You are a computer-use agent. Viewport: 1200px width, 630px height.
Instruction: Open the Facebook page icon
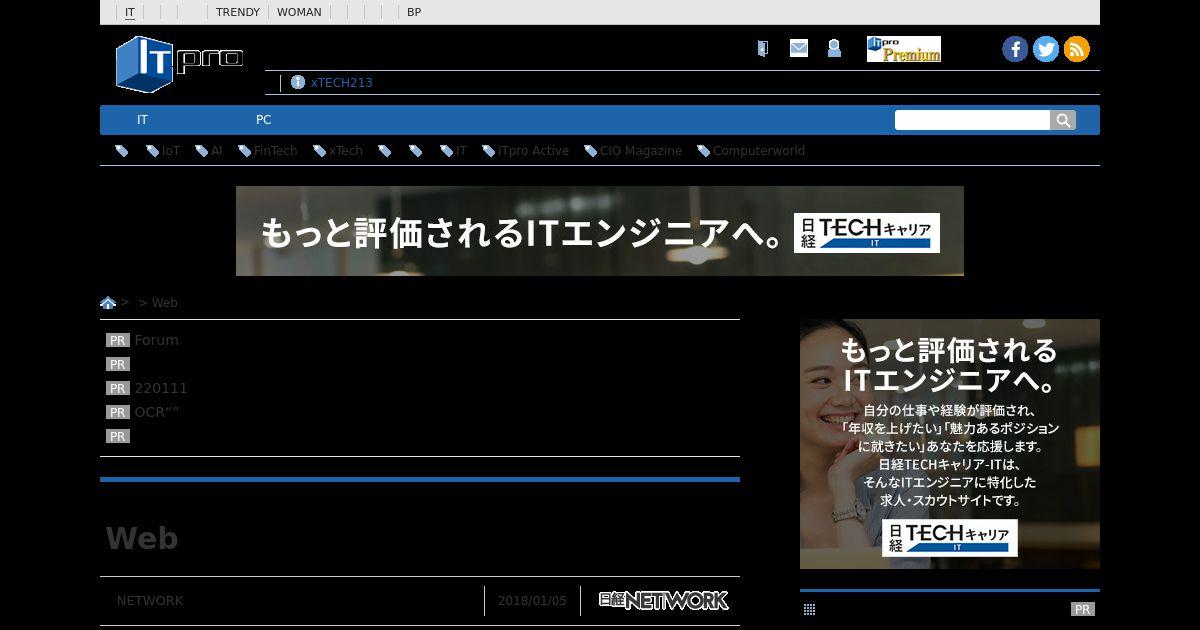coord(1015,49)
